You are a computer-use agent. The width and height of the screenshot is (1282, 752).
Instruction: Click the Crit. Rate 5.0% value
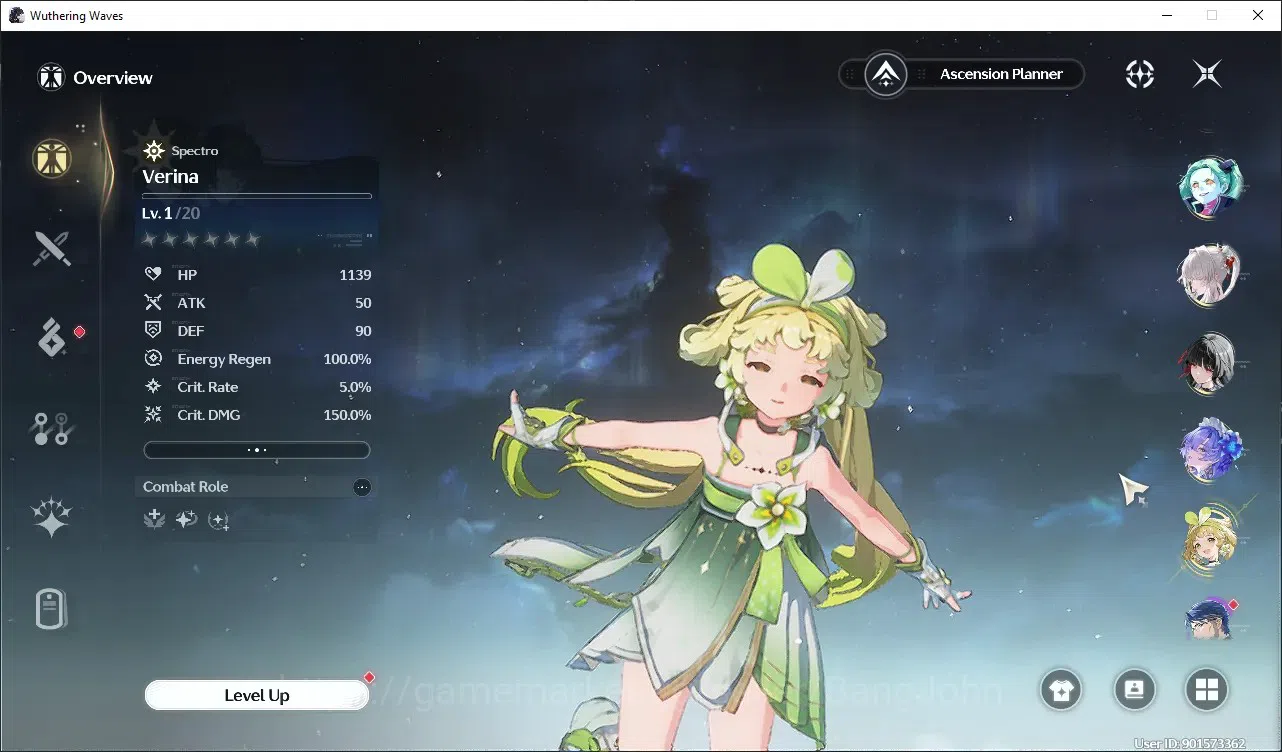pos(355,387)
